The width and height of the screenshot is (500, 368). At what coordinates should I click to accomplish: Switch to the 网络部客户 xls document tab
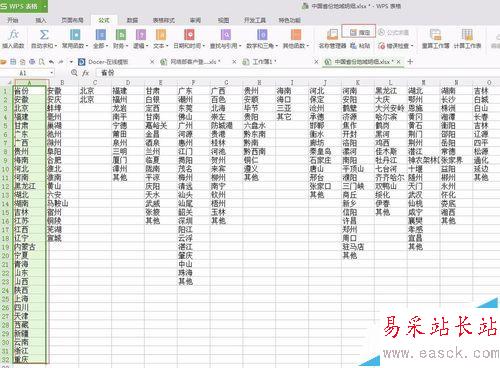195,62
